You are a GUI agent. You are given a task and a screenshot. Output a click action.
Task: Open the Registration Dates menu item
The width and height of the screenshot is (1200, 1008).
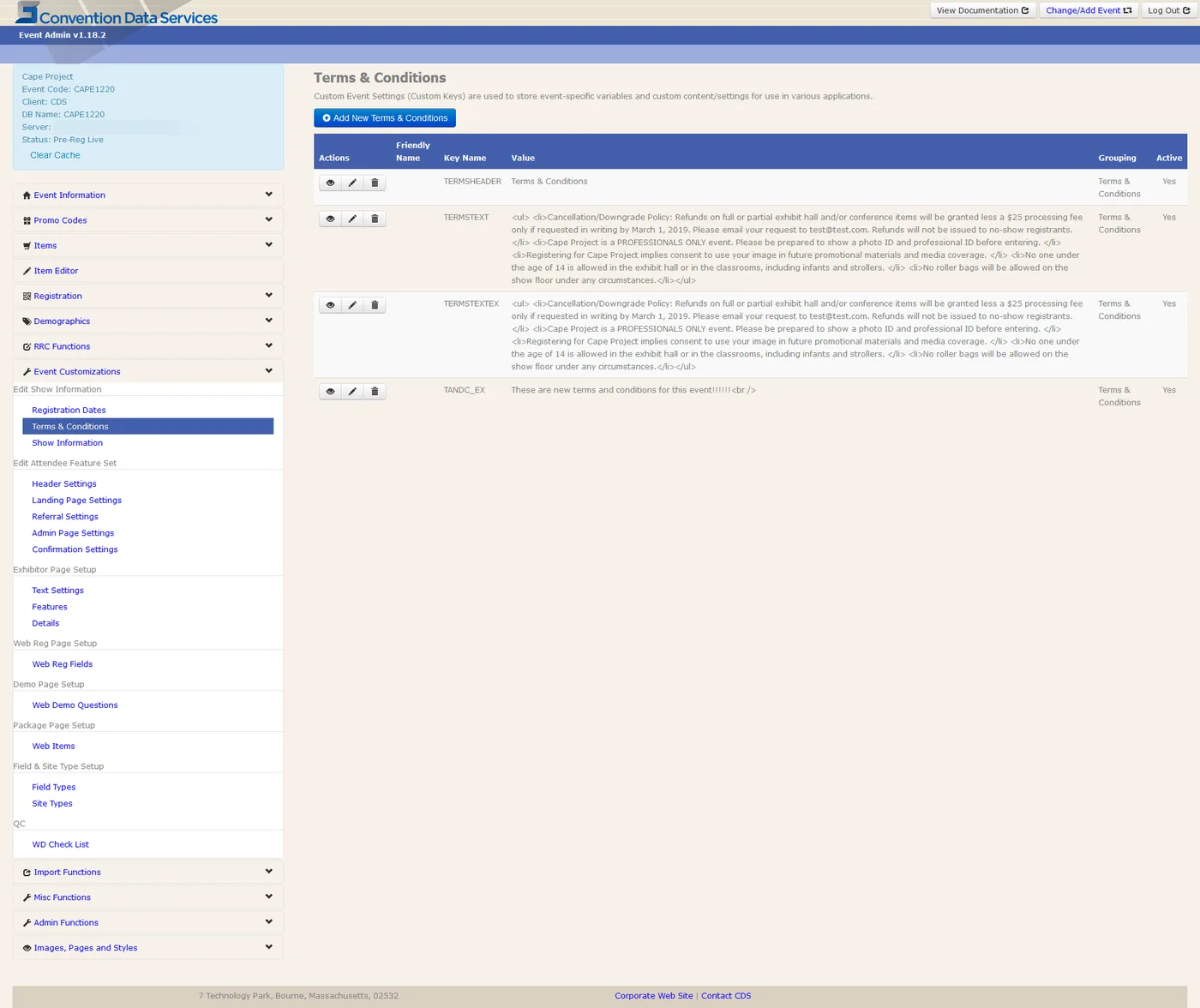69,410
